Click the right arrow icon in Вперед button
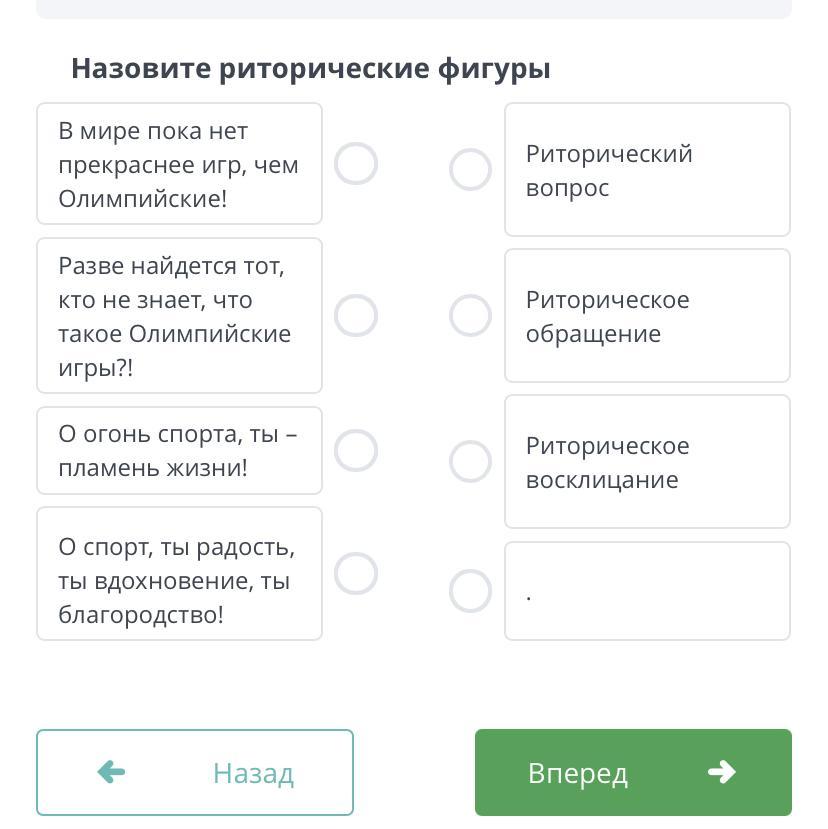This screenshot has height=829, width=828. pos(722,772)
